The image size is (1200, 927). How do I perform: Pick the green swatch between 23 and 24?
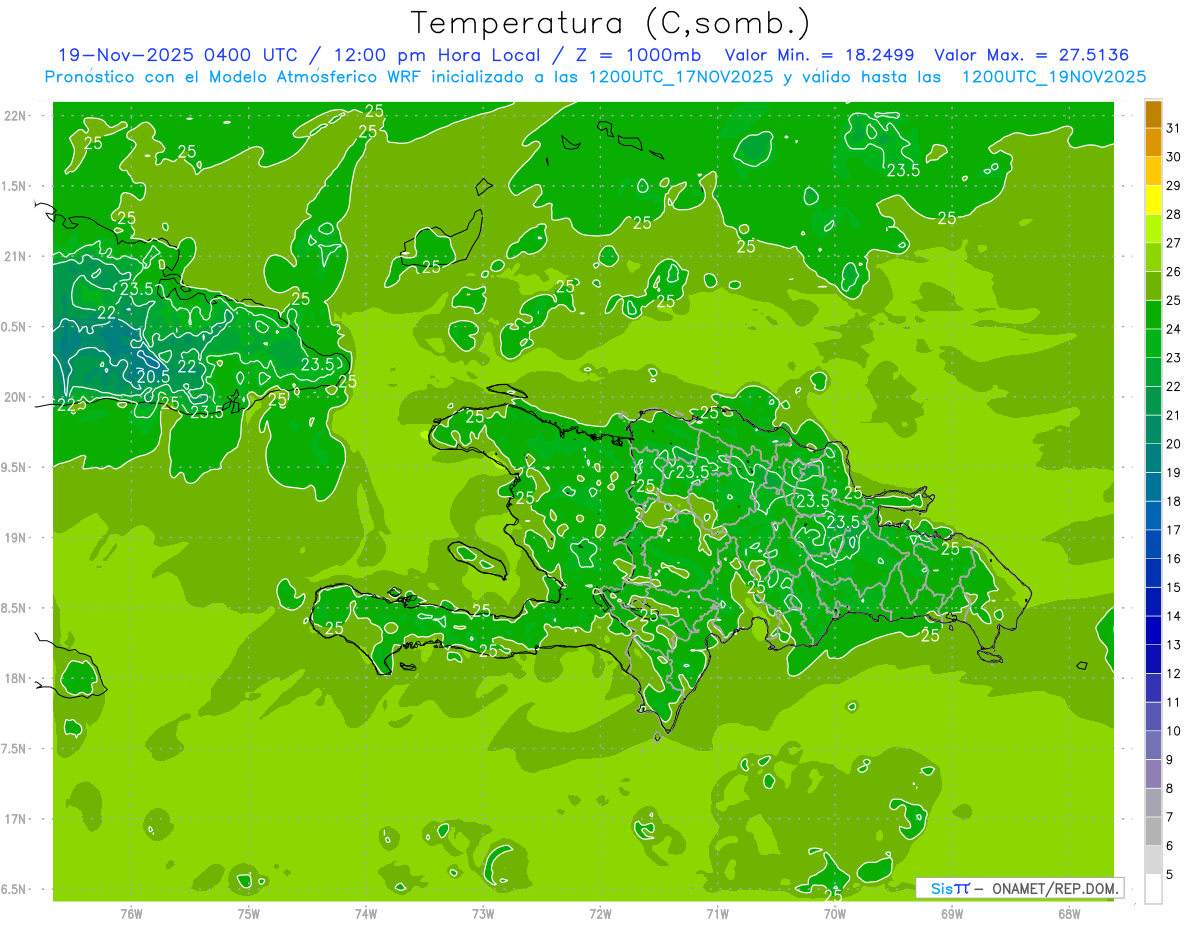coord(1153,344)
